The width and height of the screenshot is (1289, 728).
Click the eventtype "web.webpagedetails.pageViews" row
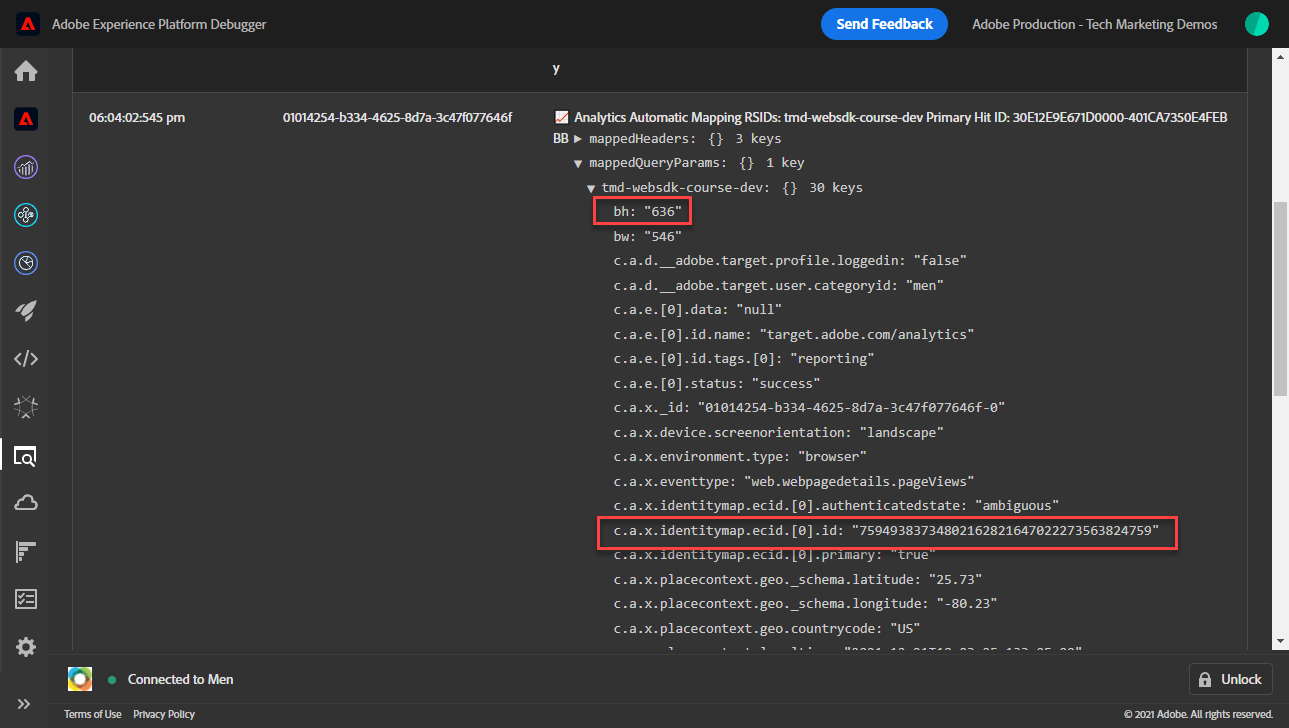[794, 481]
